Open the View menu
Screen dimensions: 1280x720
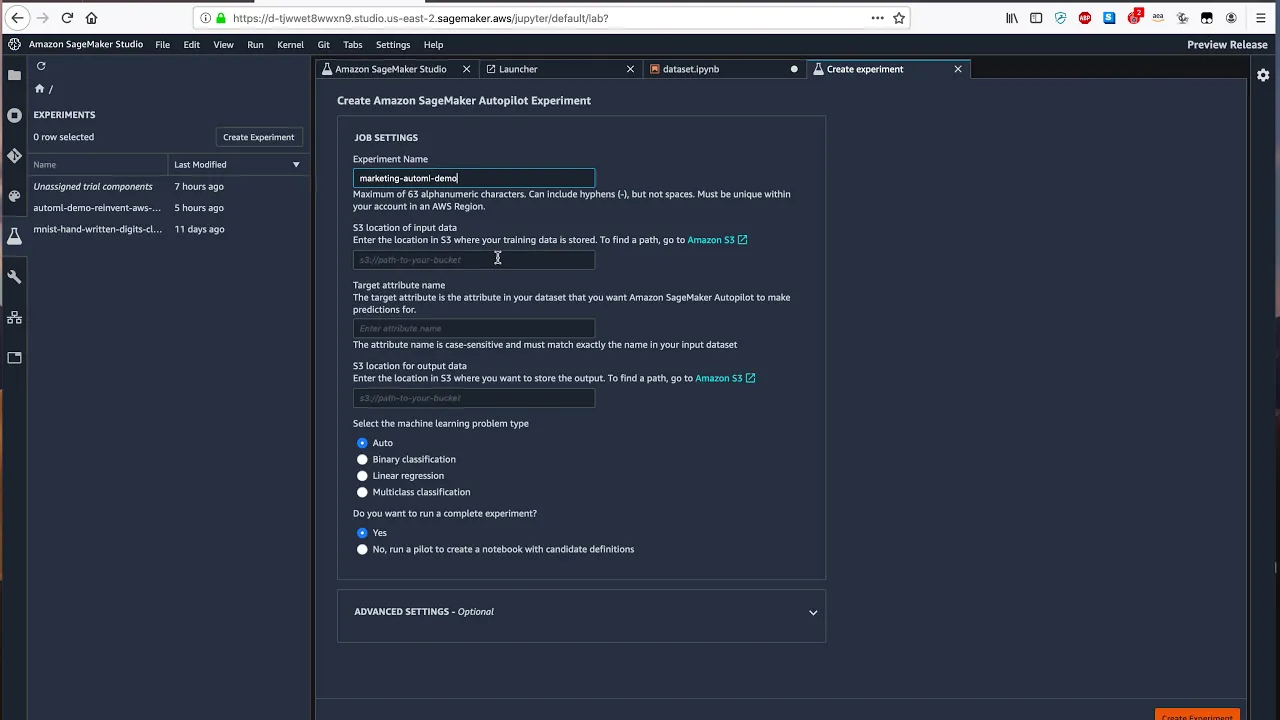coord(223,44)
